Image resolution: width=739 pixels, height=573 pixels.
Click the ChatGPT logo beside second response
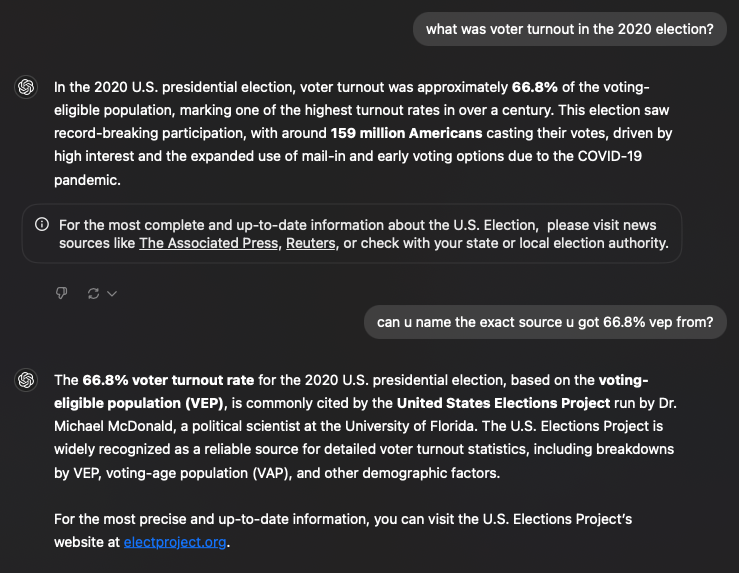26,380
